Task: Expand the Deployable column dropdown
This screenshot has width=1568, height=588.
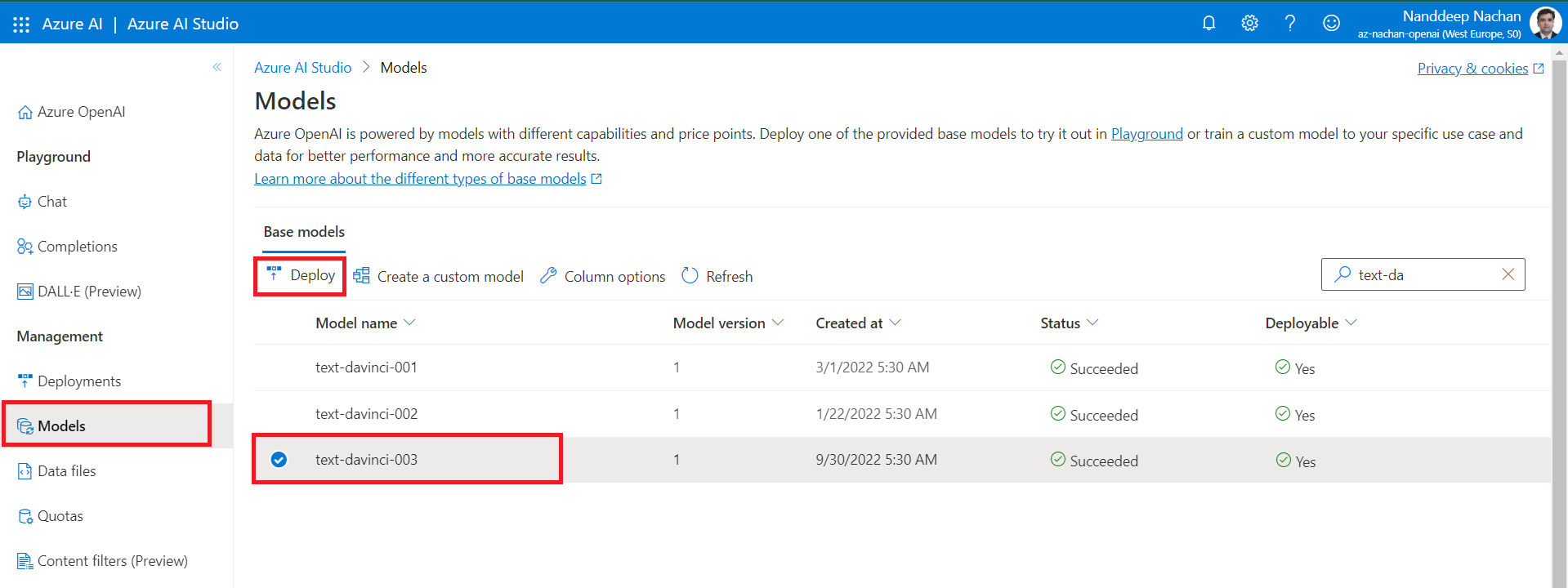Action: click(x=1351, y=323)
